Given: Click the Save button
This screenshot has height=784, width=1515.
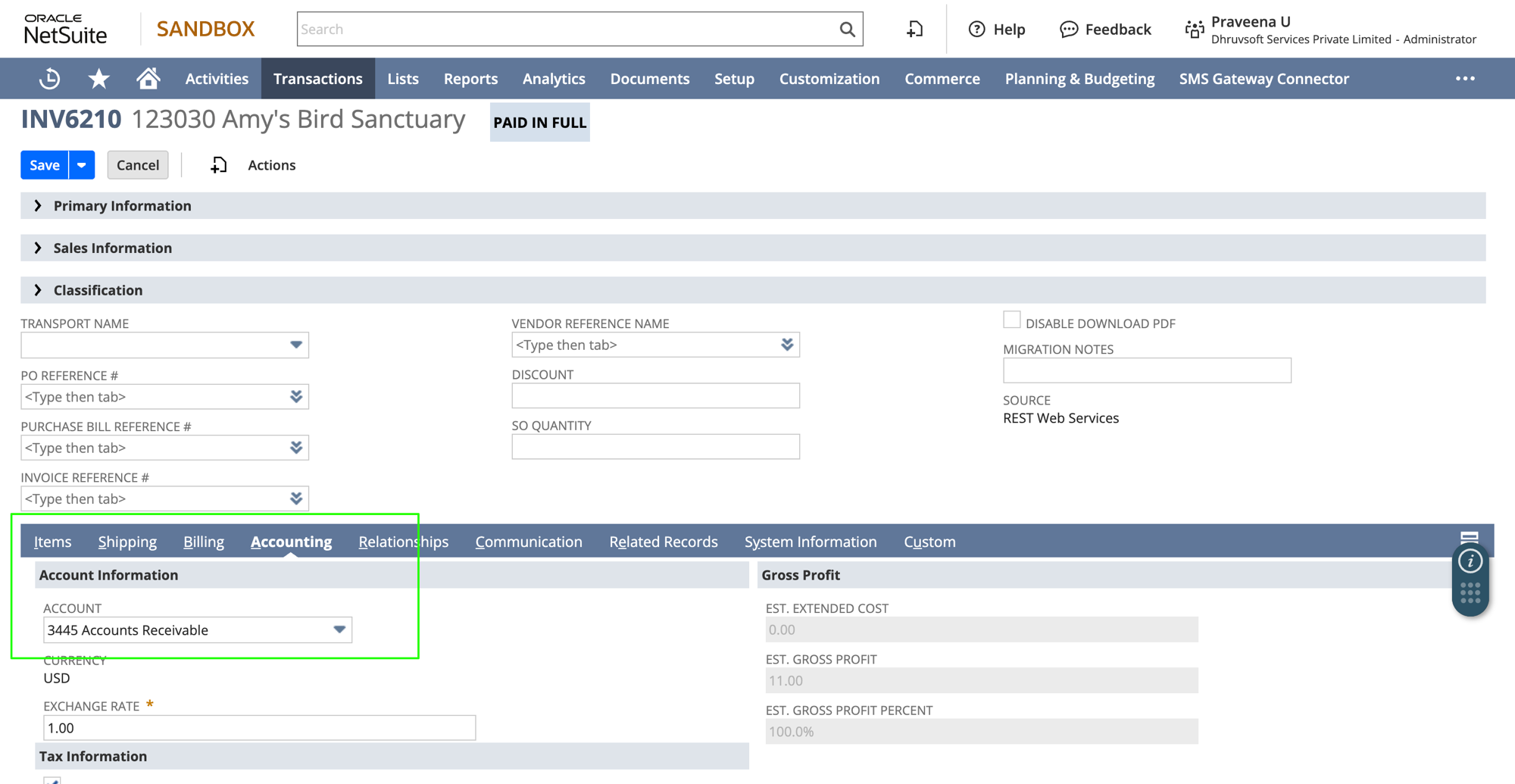Looking at the screenshot, I should (45, 165).
